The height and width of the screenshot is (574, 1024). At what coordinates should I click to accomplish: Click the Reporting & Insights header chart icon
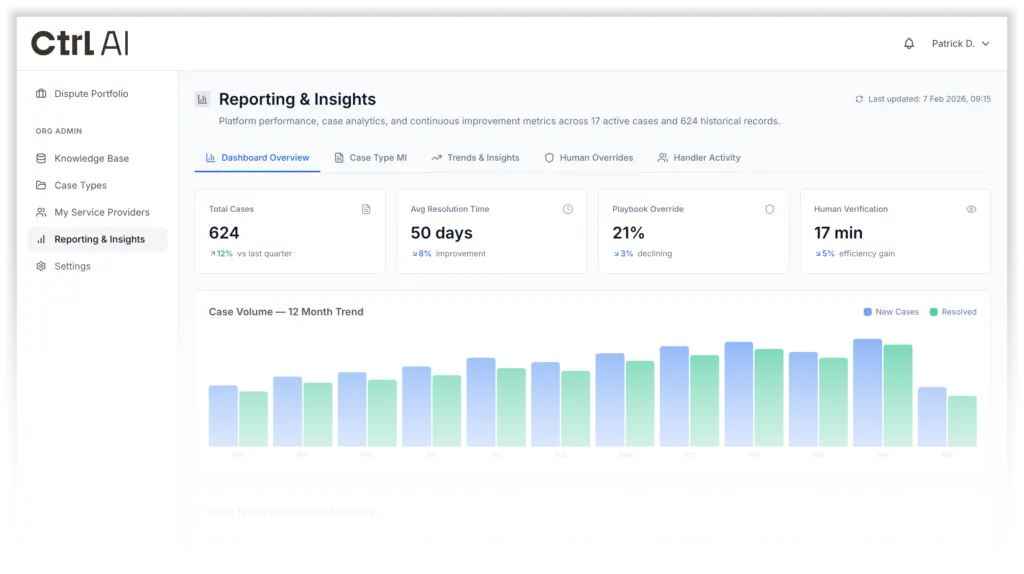(203, 99)
